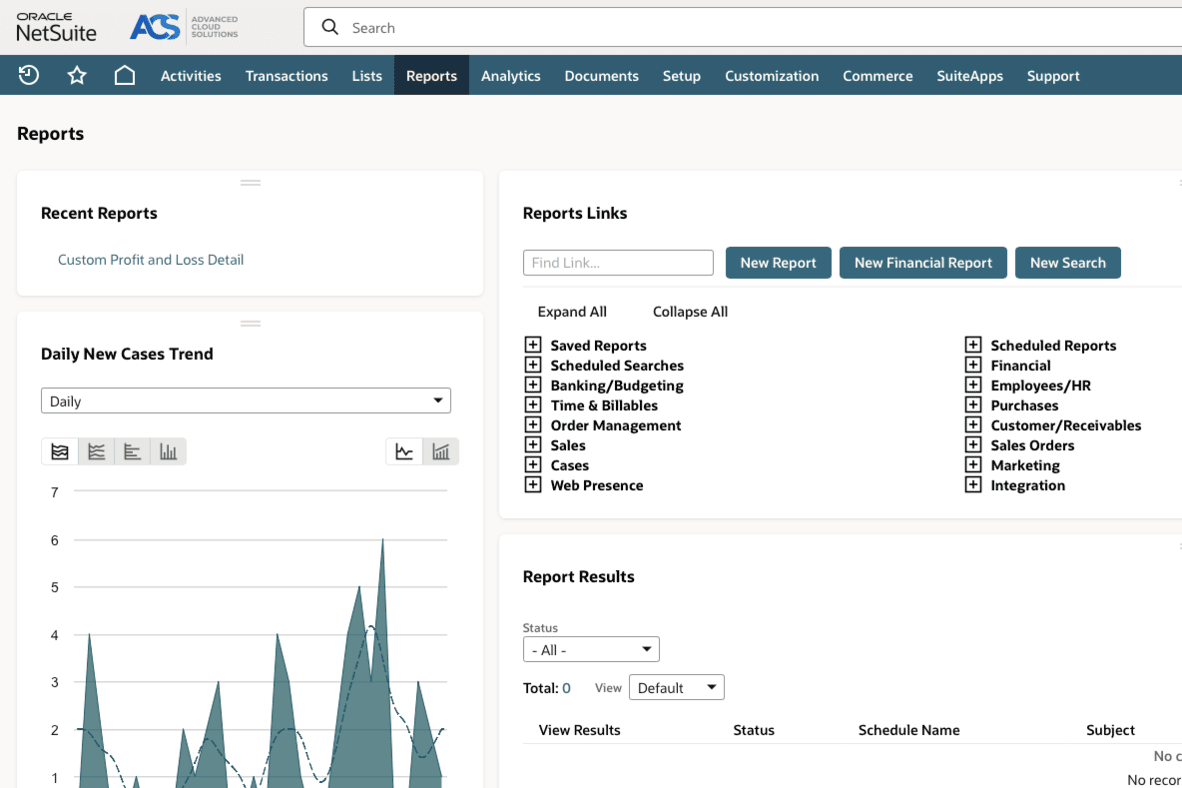Viewport: 1182px width, 788px height.
Task: Click the New Financial Report button
Action: click(x=923, y=262)
